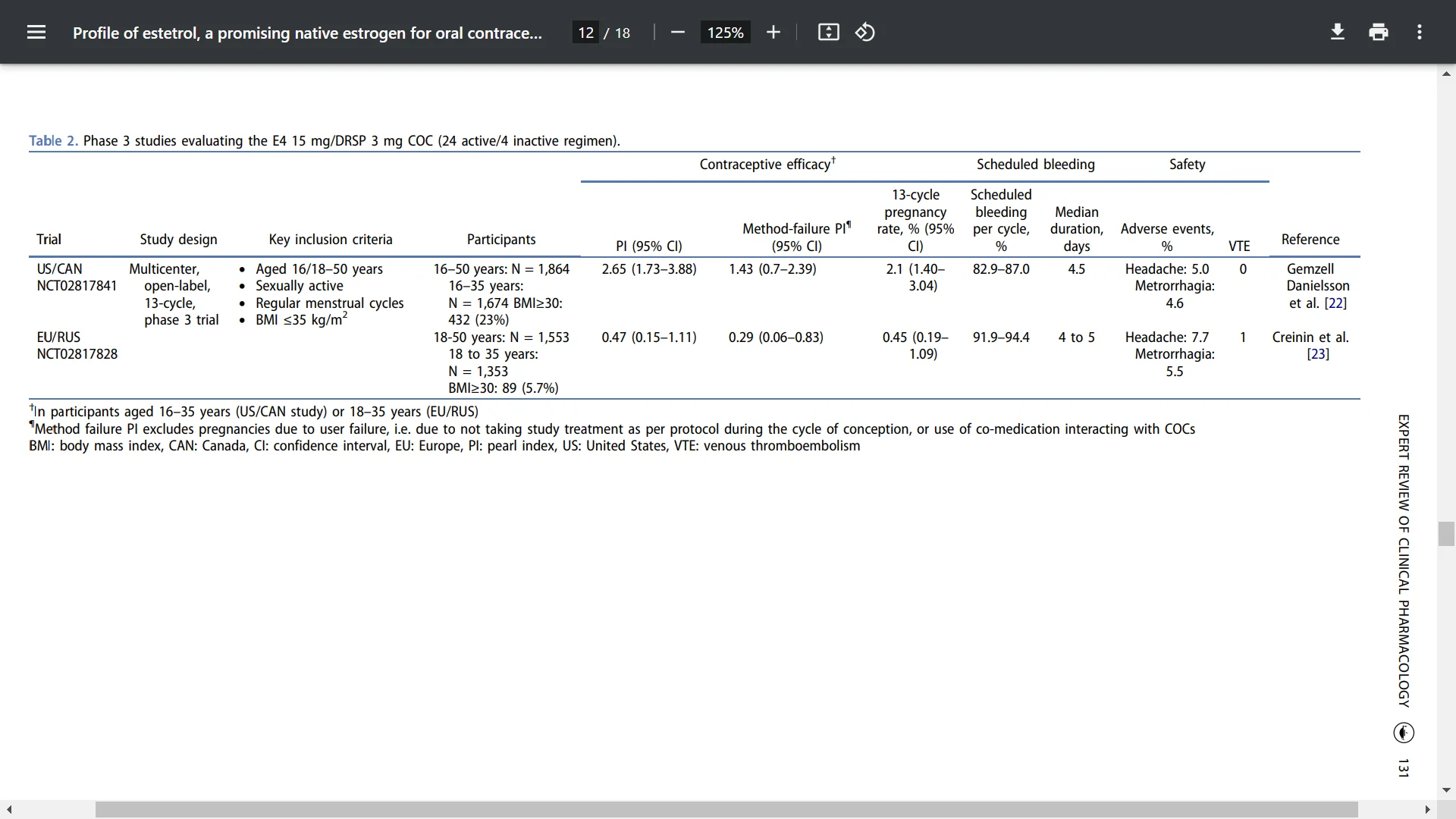Click PI value 0.47 (0.15–1.11)
The height and width of the screenshot is (819, 1456).
[649, 337]
